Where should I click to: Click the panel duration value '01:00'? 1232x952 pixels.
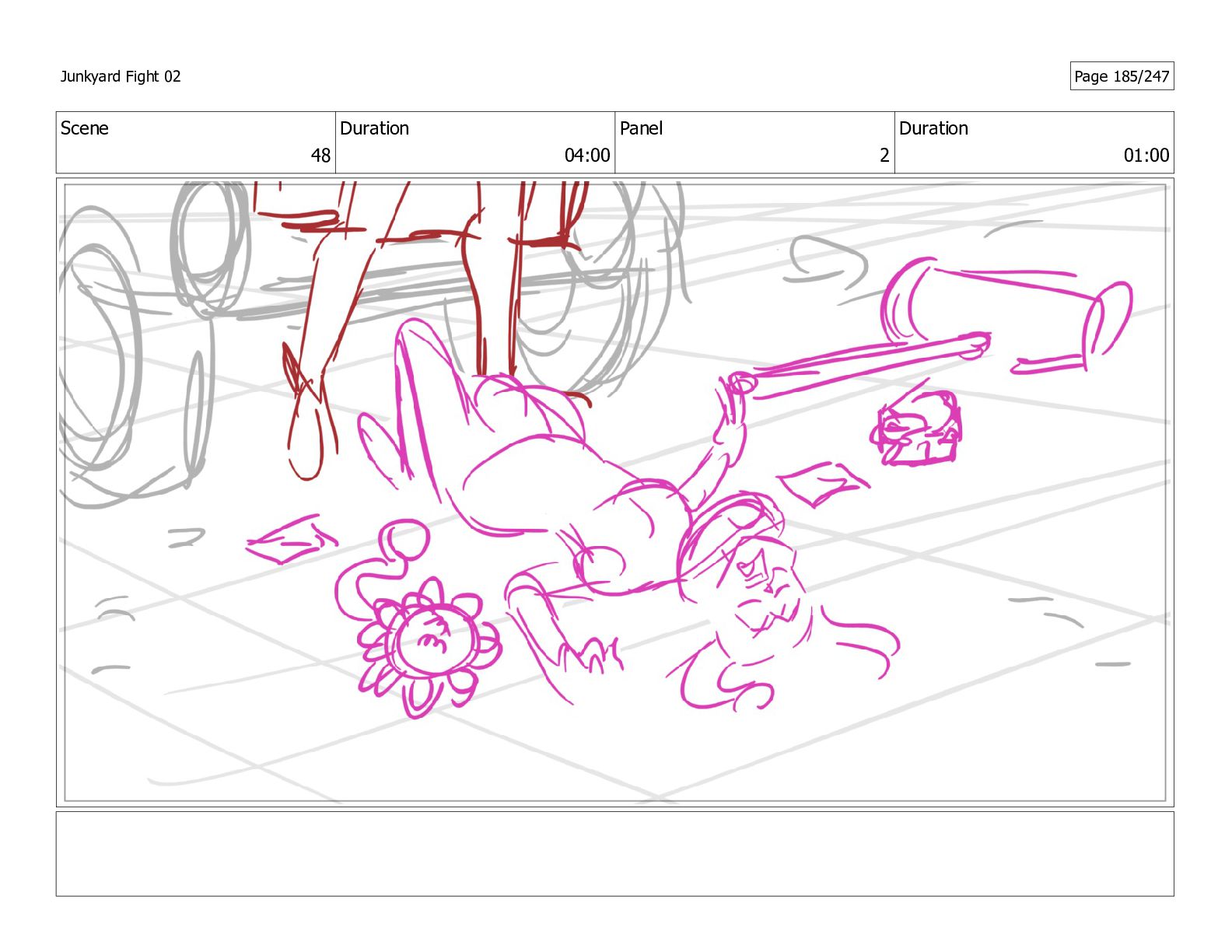pyautogui.click(x=1146, y=156)
